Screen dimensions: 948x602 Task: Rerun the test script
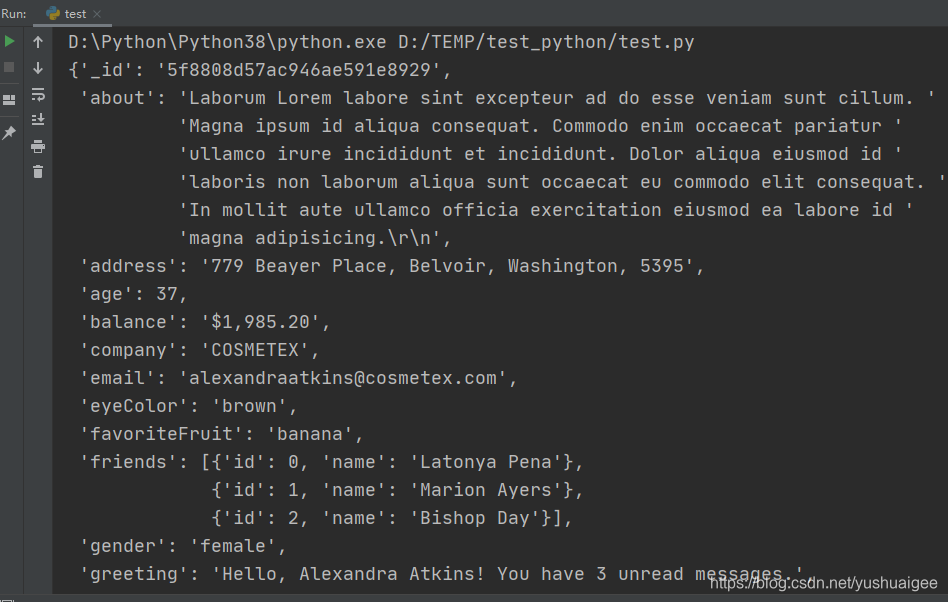pos(9,41)
